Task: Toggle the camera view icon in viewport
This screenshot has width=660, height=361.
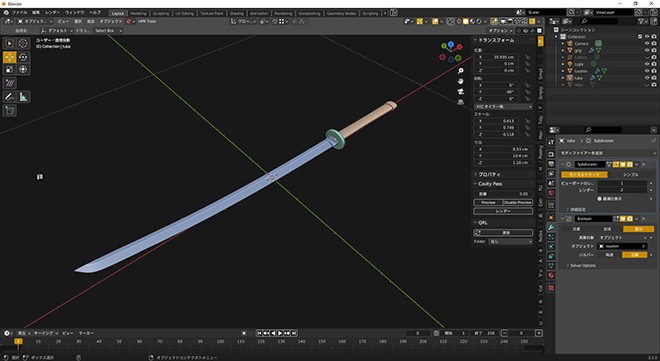Action: pyautogui.click(x=460, y=91)
